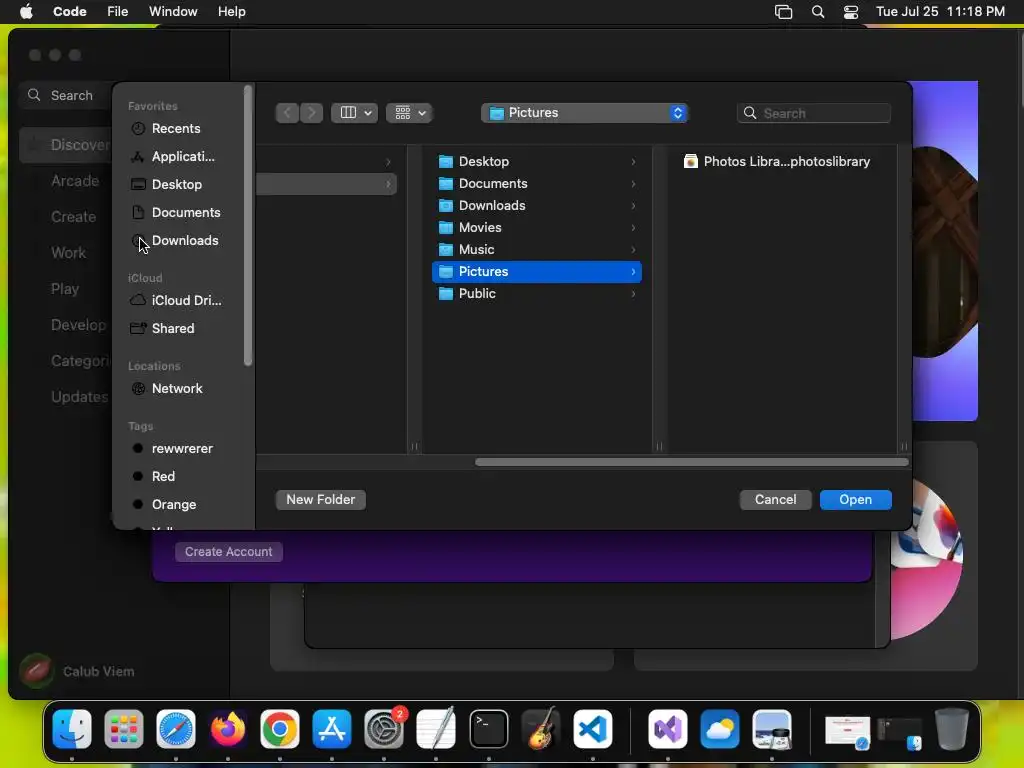Screen dimensions: 1024x768
Task: Open Visual Studio Code from Dock
Action: click(x=593, y=729)
